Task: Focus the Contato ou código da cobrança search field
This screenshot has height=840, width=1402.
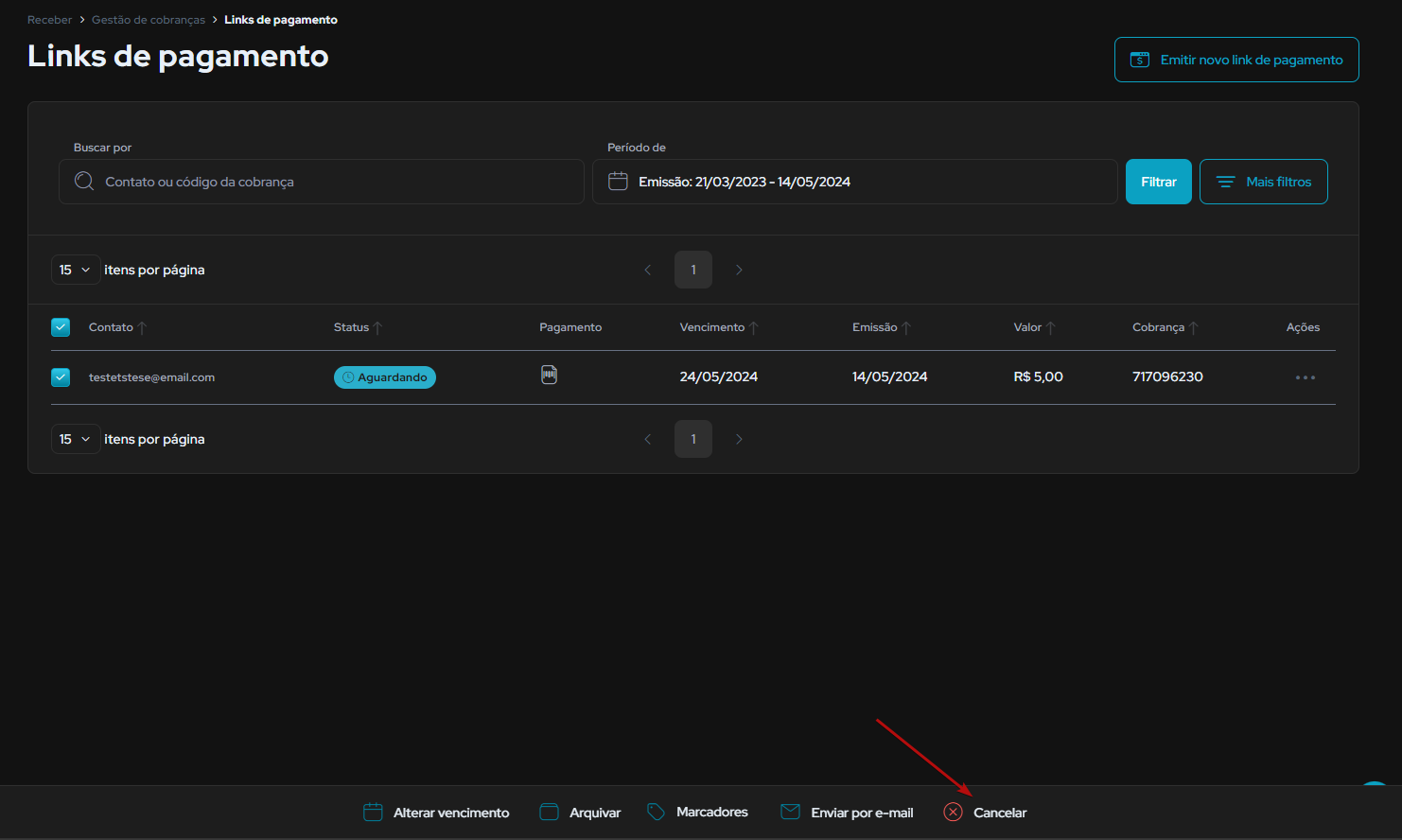Action: (322, 182)
